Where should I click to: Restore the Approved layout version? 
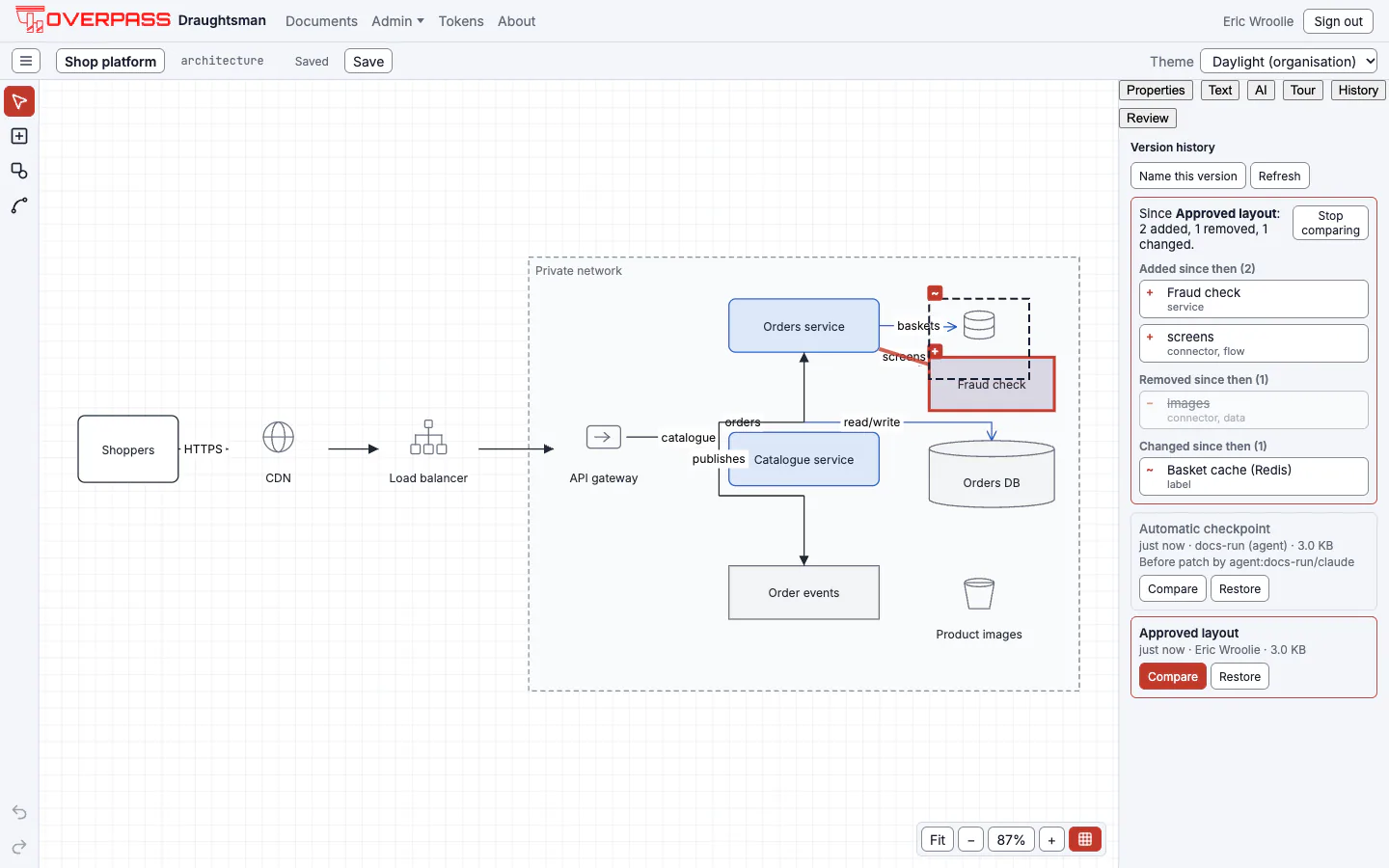click(1239, 676)
